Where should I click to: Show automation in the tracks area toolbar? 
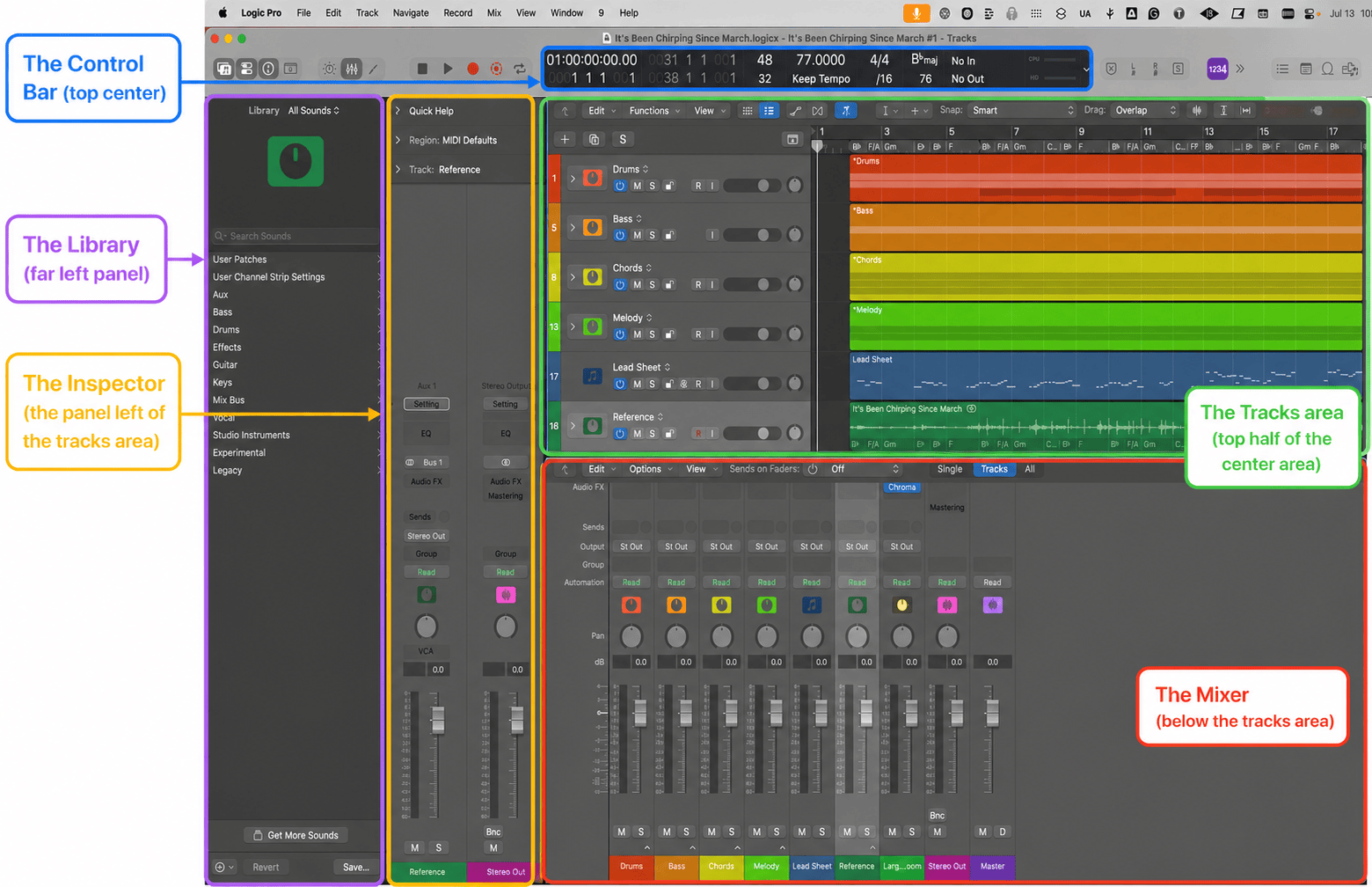coord(795,111)
